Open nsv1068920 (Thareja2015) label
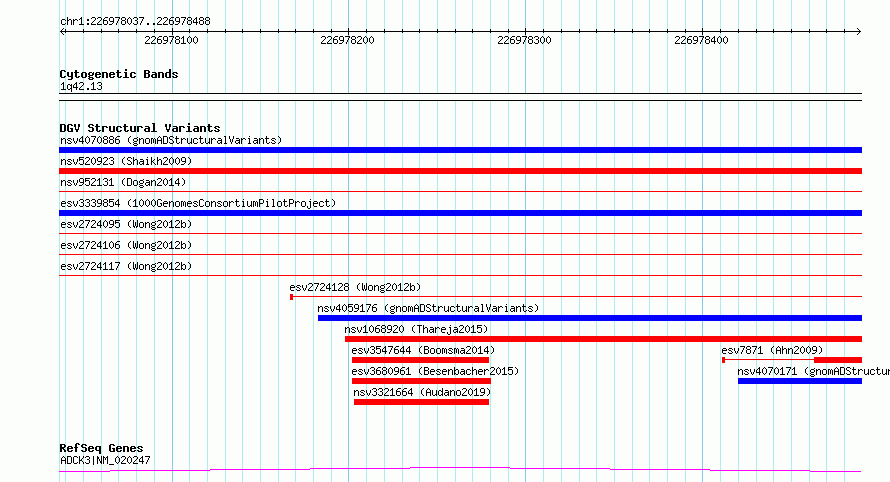890x482 pixels. click(416, 329)
